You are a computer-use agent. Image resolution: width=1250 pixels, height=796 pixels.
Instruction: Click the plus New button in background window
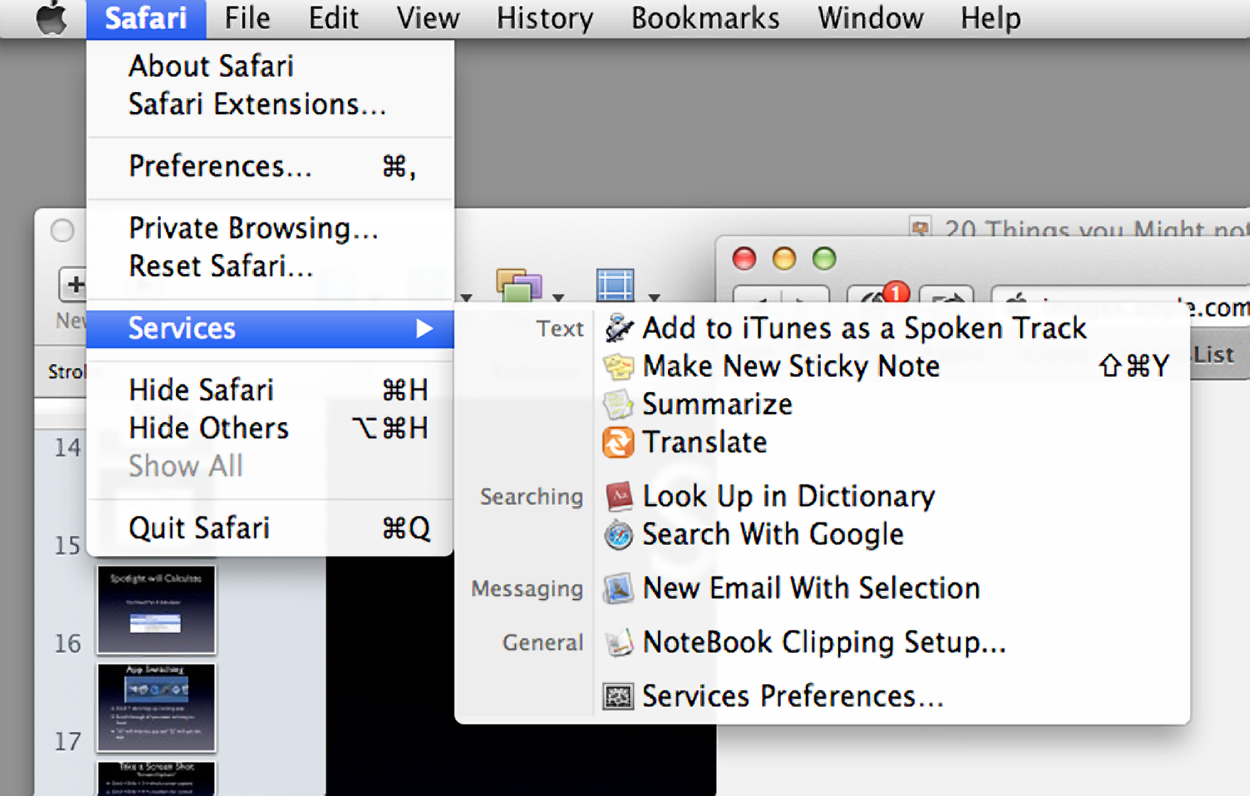pyautogui.click(x=74, y=285)
